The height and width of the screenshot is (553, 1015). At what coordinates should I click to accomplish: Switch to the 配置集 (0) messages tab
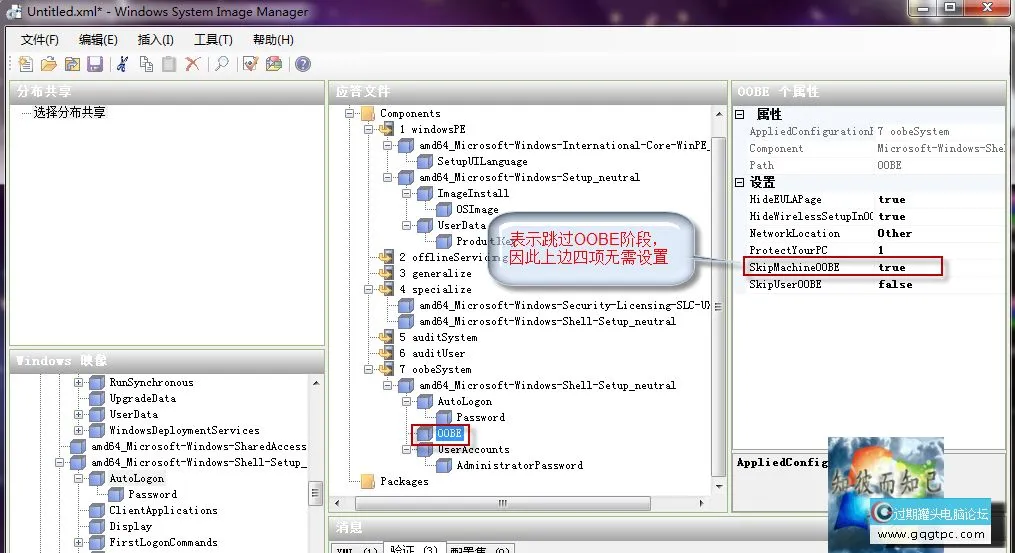480,549
